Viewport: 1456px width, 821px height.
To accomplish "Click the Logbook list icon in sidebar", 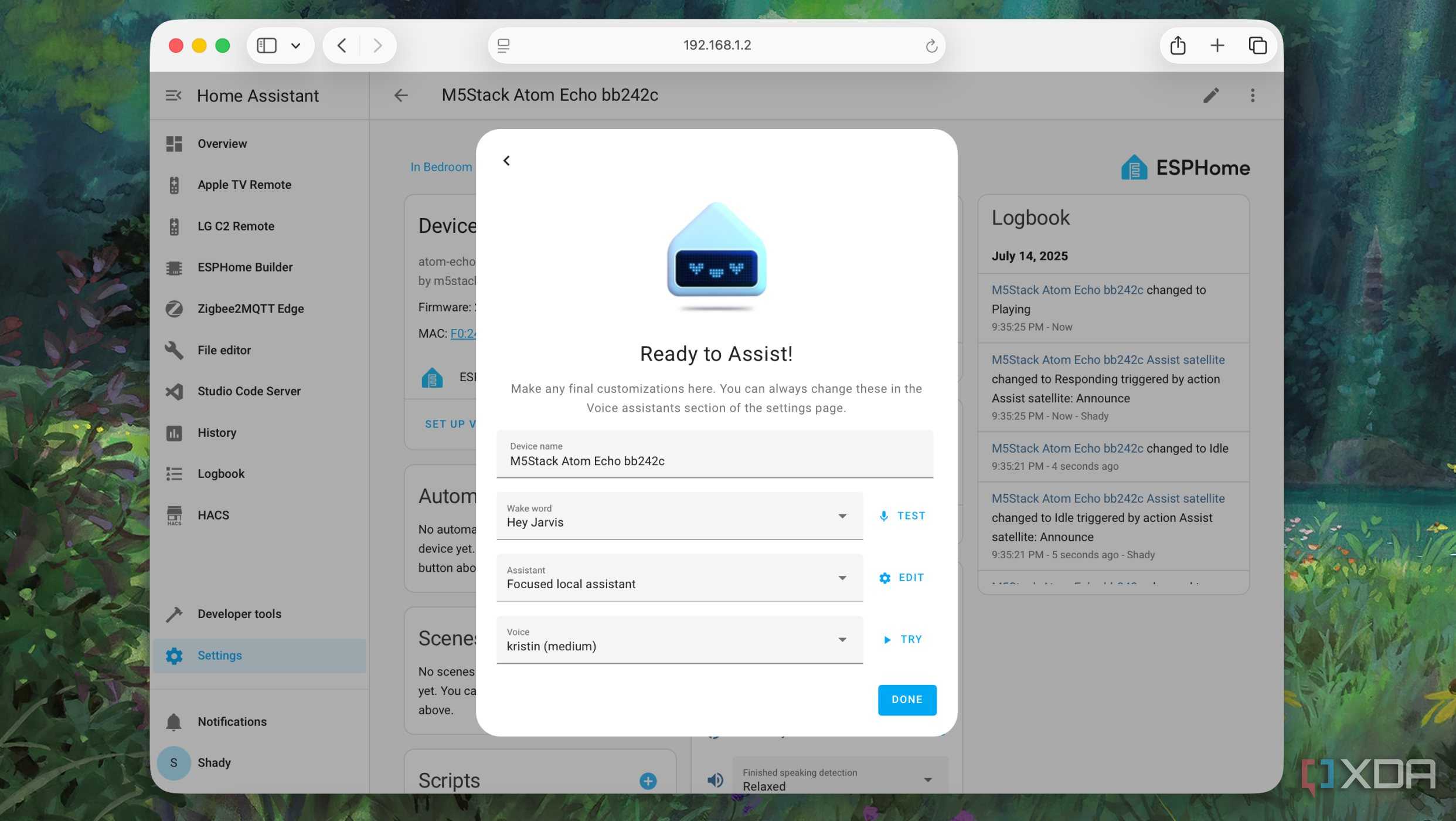I will click(174, 474).
